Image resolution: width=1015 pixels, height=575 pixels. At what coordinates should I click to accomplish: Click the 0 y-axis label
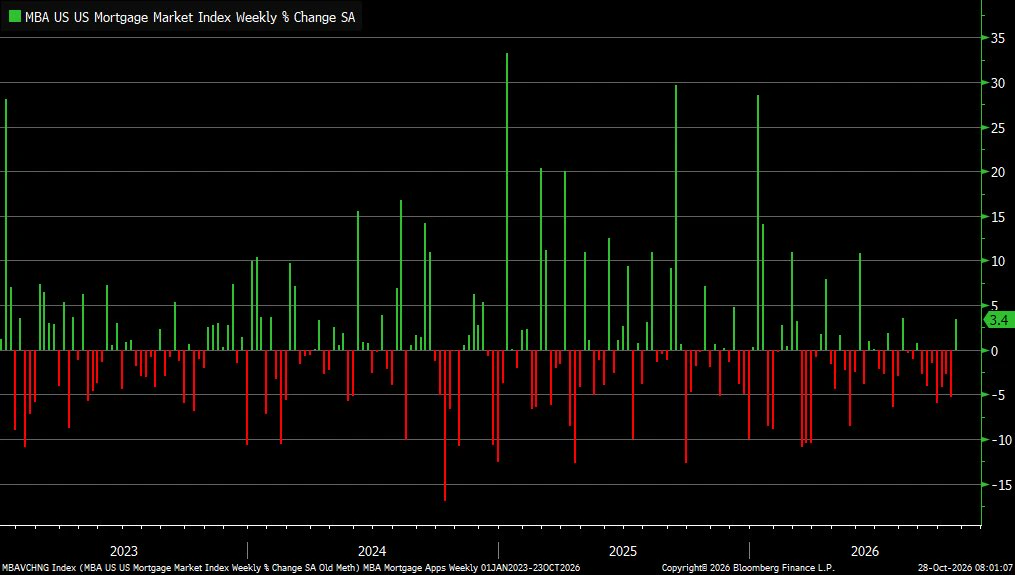995,351
